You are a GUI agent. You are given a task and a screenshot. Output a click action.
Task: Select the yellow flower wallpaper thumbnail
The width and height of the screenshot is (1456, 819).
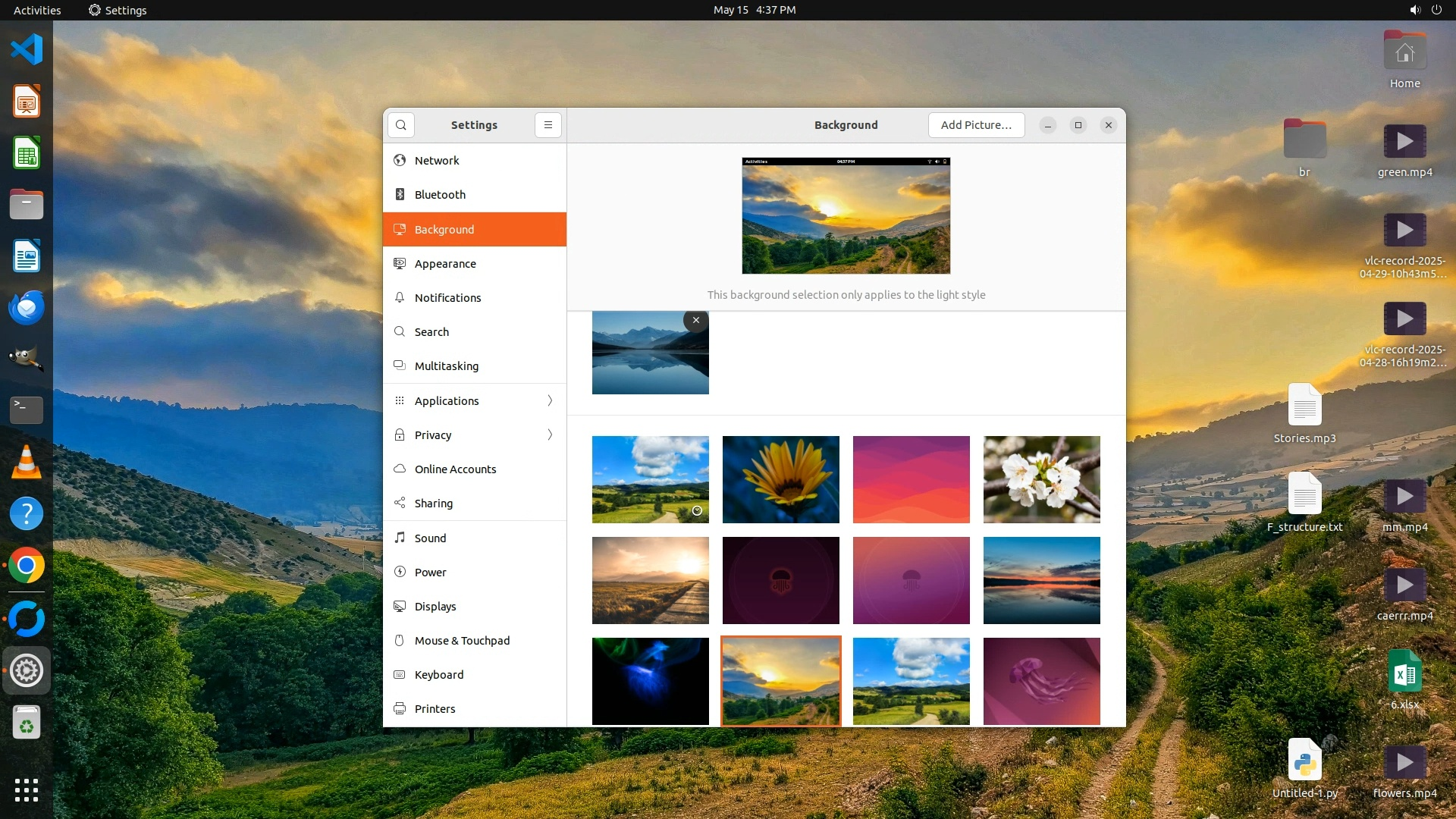click(780, 479)
